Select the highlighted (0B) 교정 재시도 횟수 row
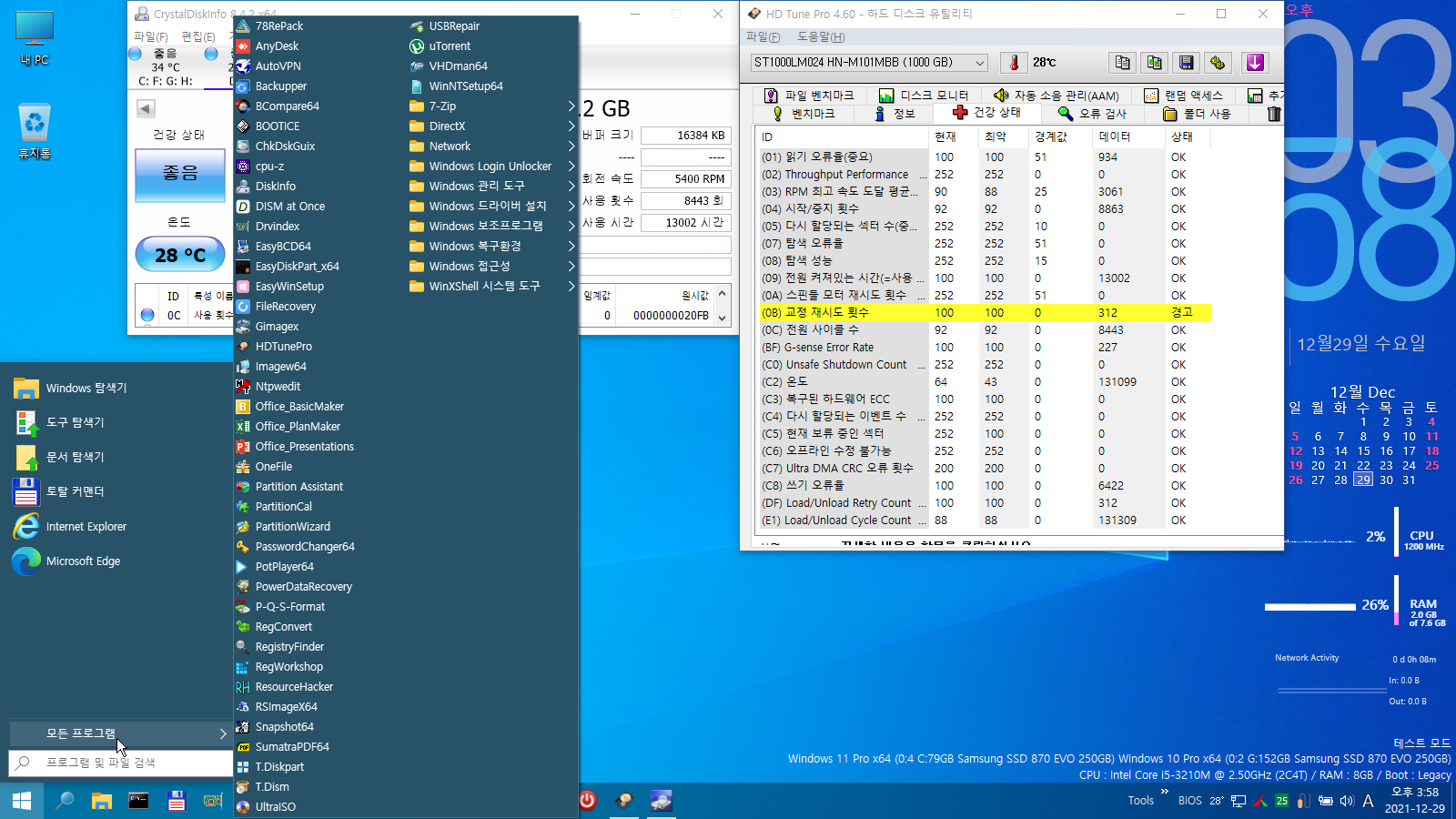The image size is (1456, 819). pyautogui.click(x=985, y=313)
